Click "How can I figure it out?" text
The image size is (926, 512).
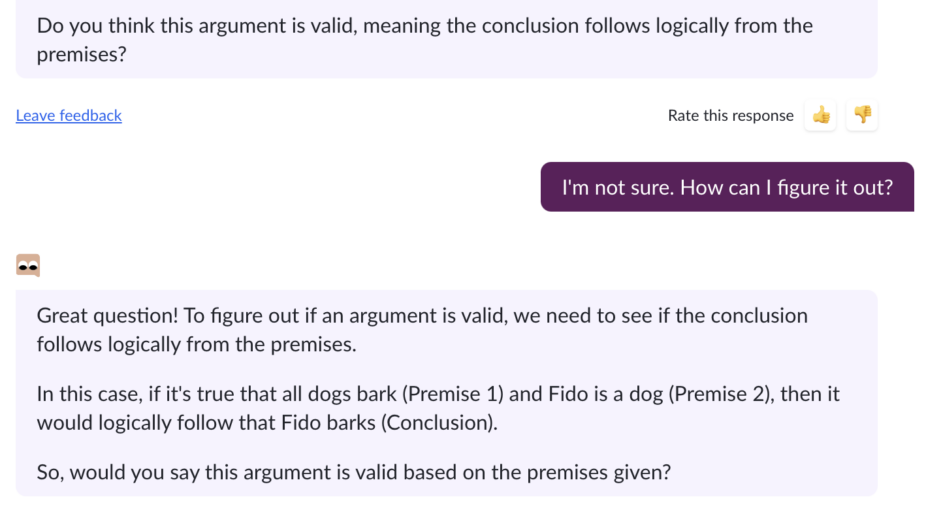[786, 187]
